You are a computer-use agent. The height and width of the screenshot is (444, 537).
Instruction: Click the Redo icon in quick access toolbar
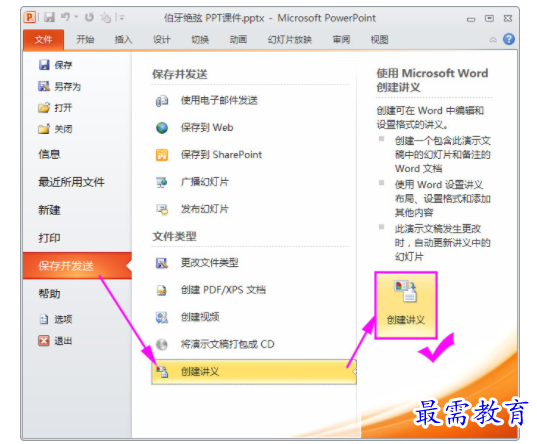coord(89,17)
